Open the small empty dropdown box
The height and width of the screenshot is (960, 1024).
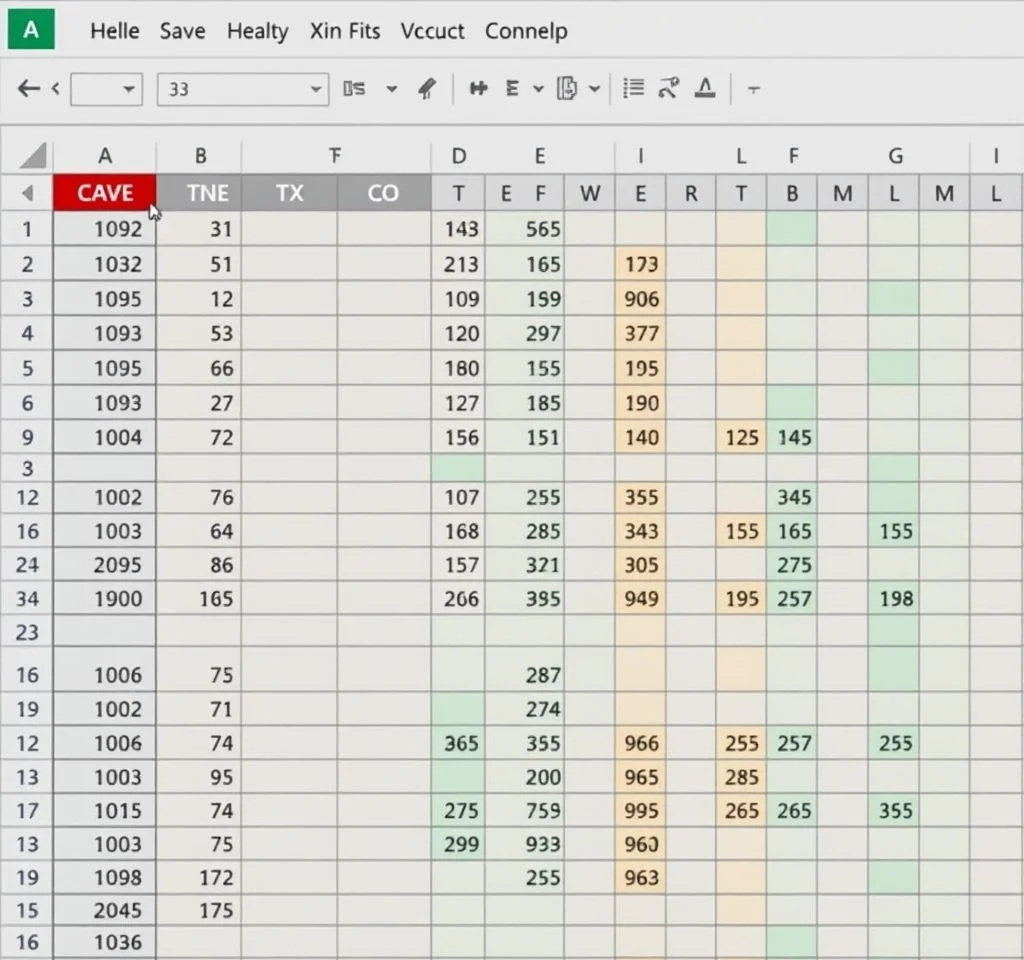[x=106, y=89]
